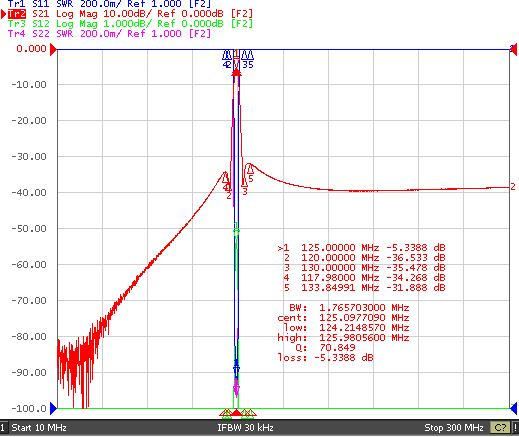Click the C? correction status indicator

point(500,428)
